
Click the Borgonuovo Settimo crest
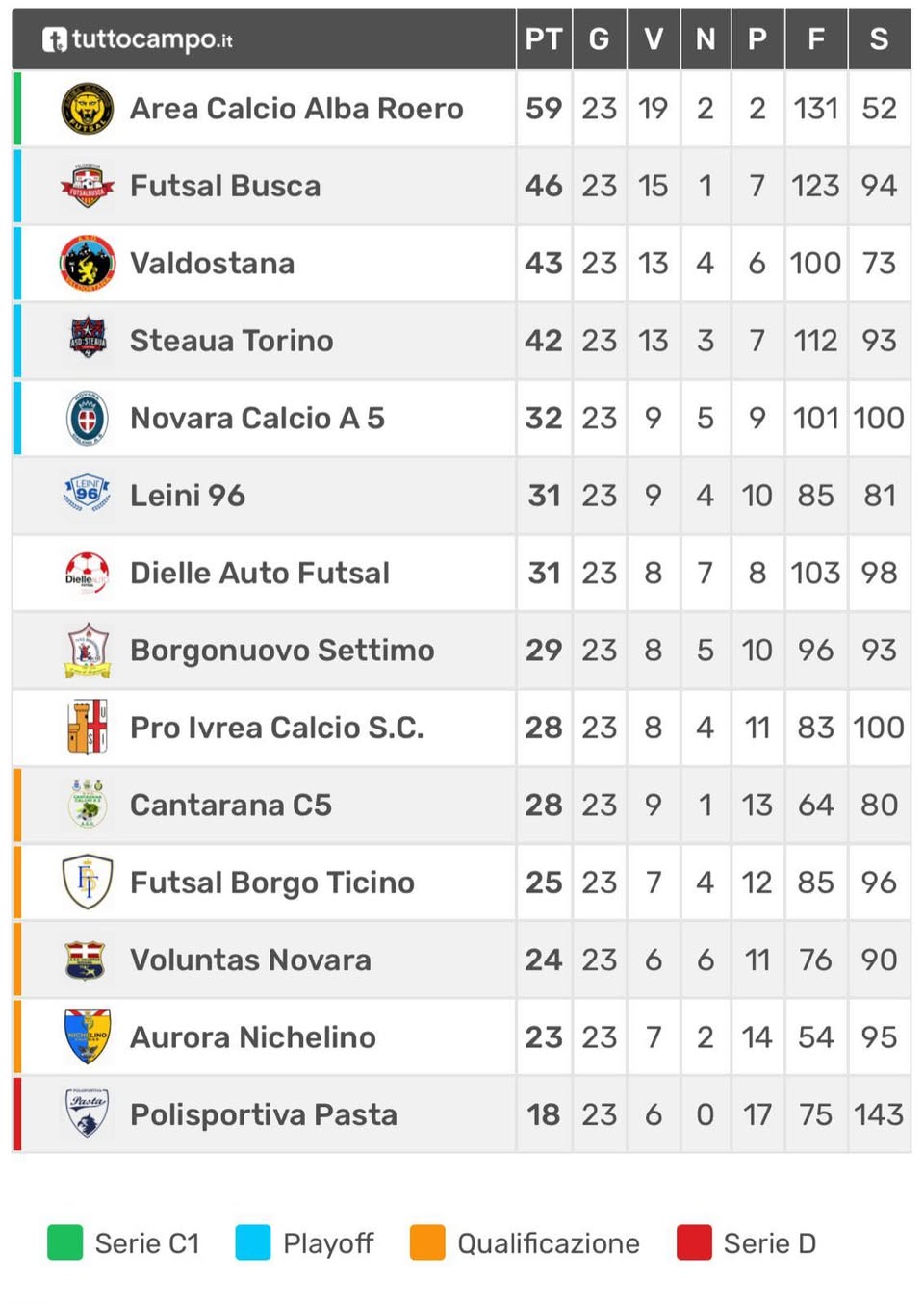click(88, 650)
